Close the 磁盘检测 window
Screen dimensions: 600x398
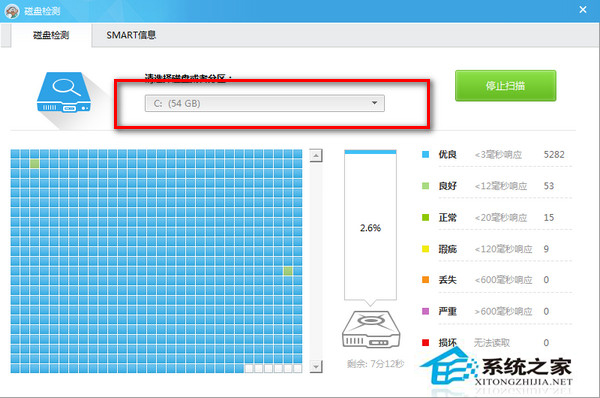(583, 10)
